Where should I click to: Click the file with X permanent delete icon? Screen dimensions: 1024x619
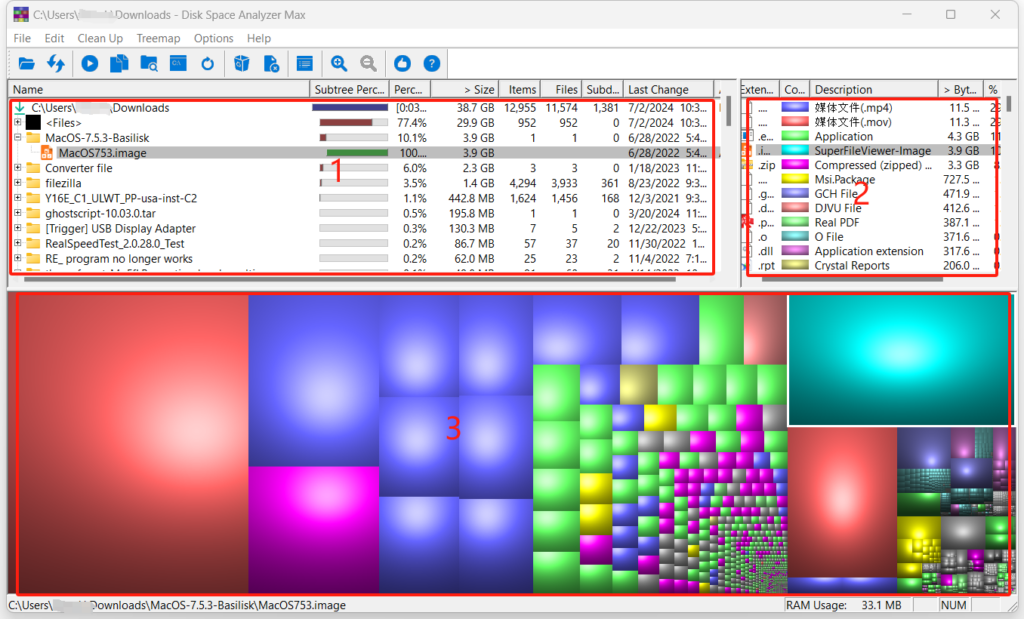tap(271, 63)
